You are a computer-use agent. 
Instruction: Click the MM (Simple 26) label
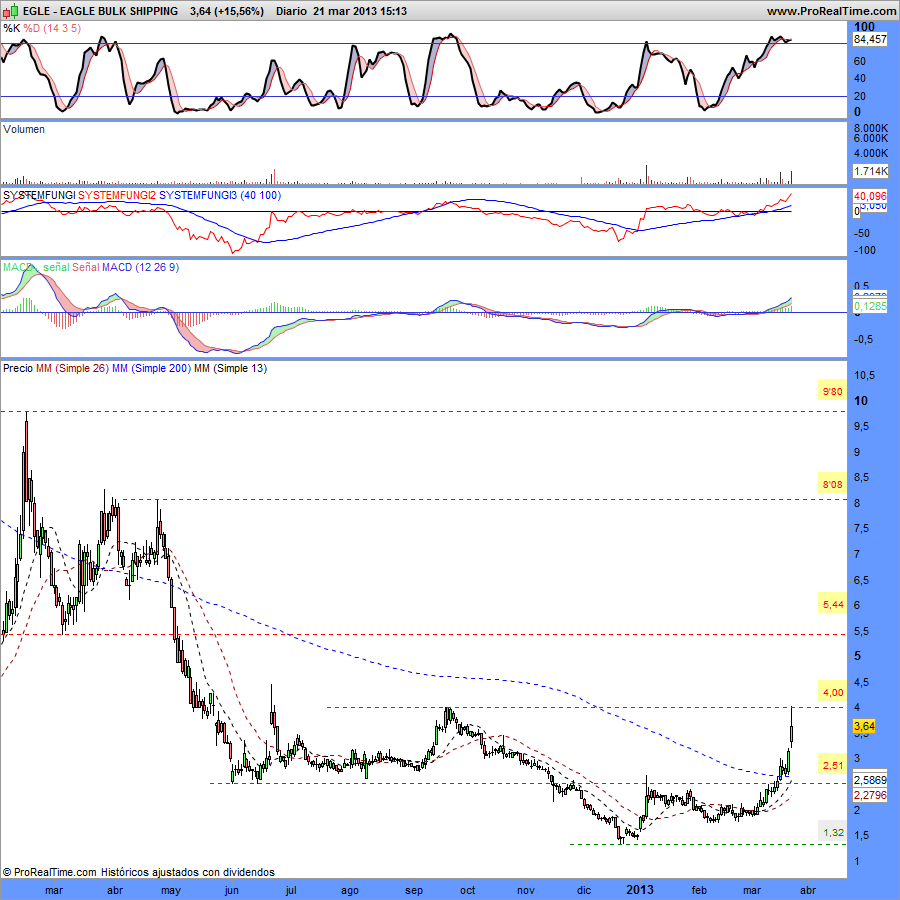pos(72,368)
